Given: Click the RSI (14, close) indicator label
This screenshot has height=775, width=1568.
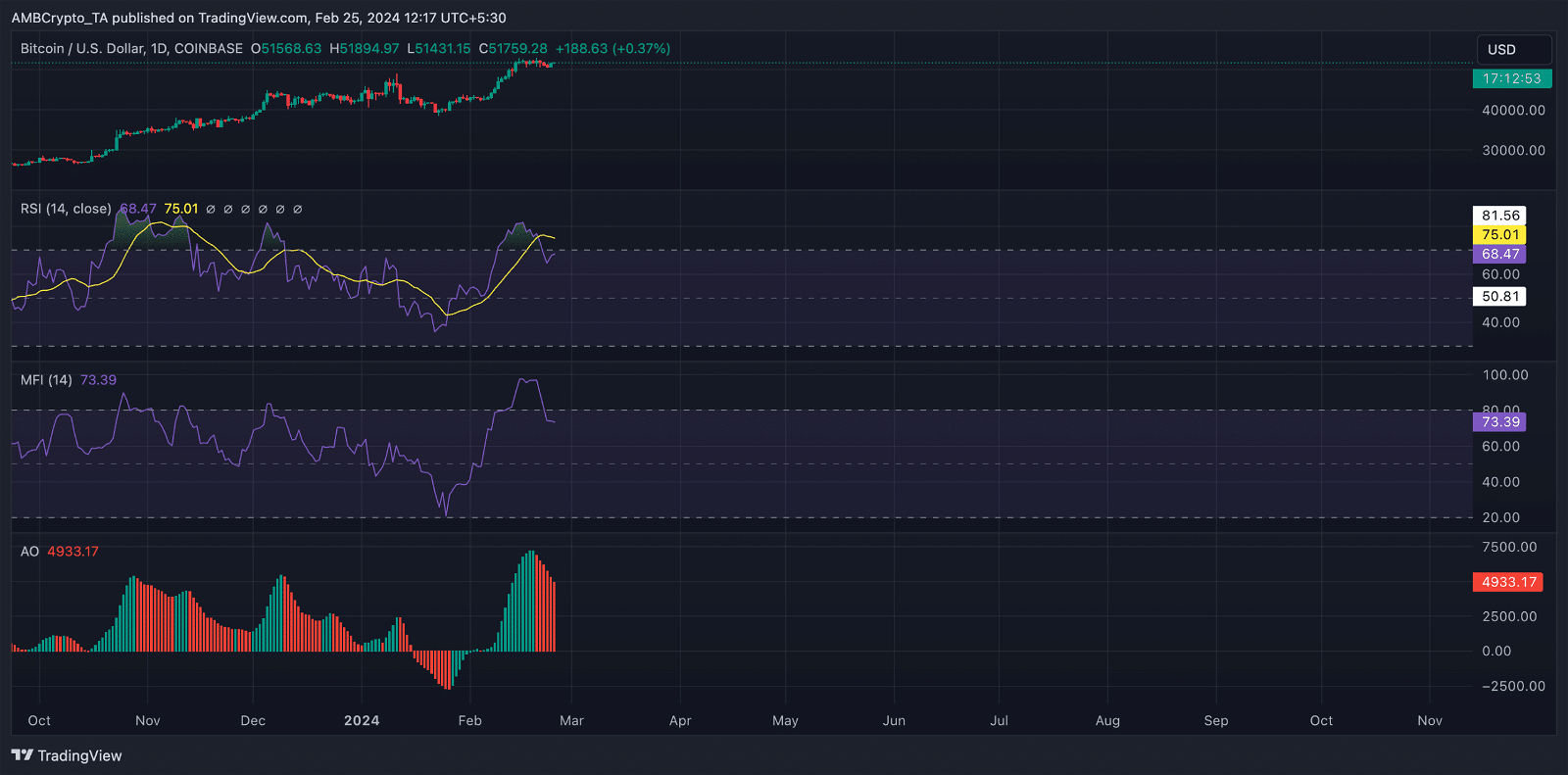Looking at the screenshot, I should tap(66, 209).
